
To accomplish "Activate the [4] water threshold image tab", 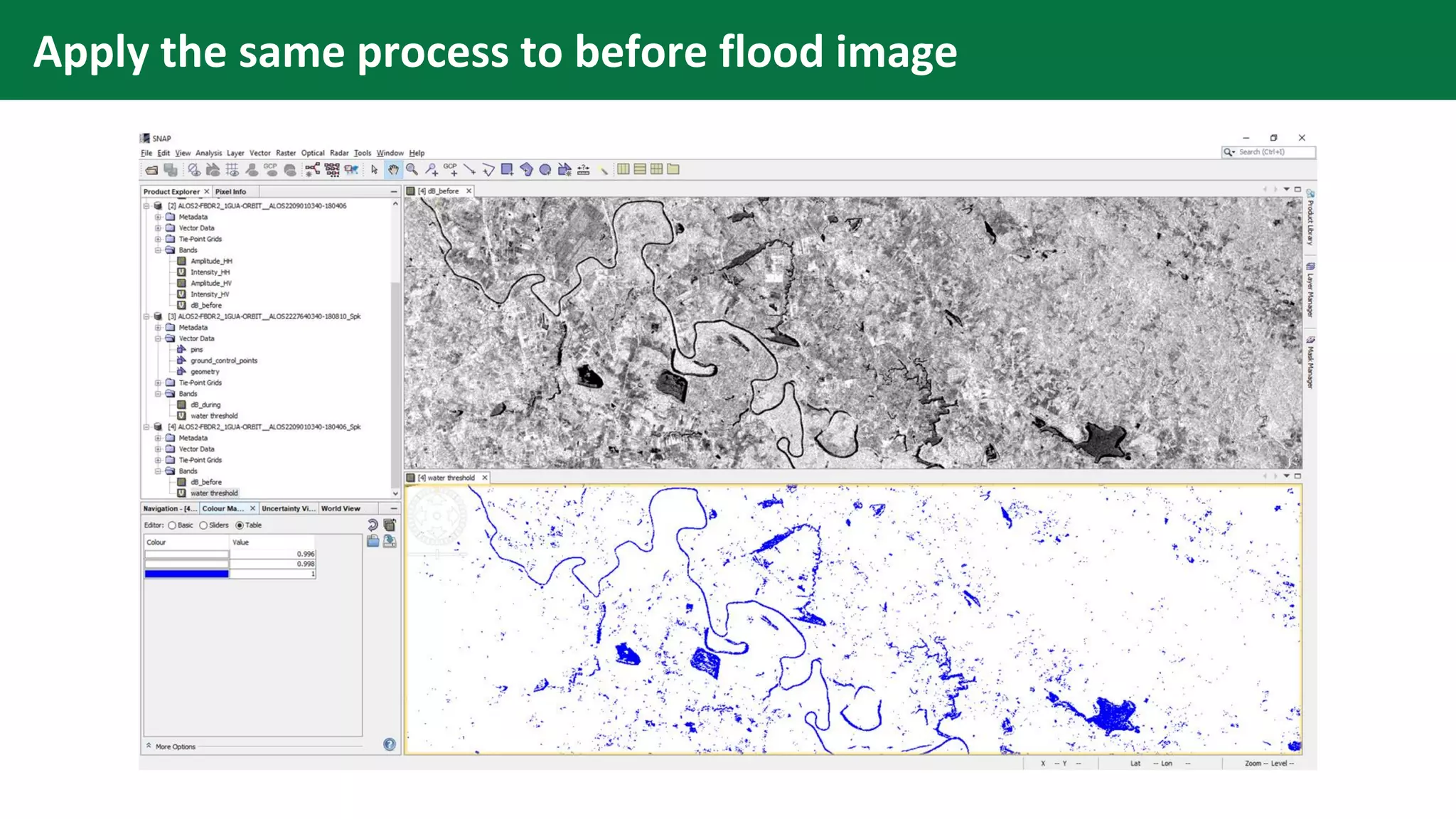I will pos(446,478).
